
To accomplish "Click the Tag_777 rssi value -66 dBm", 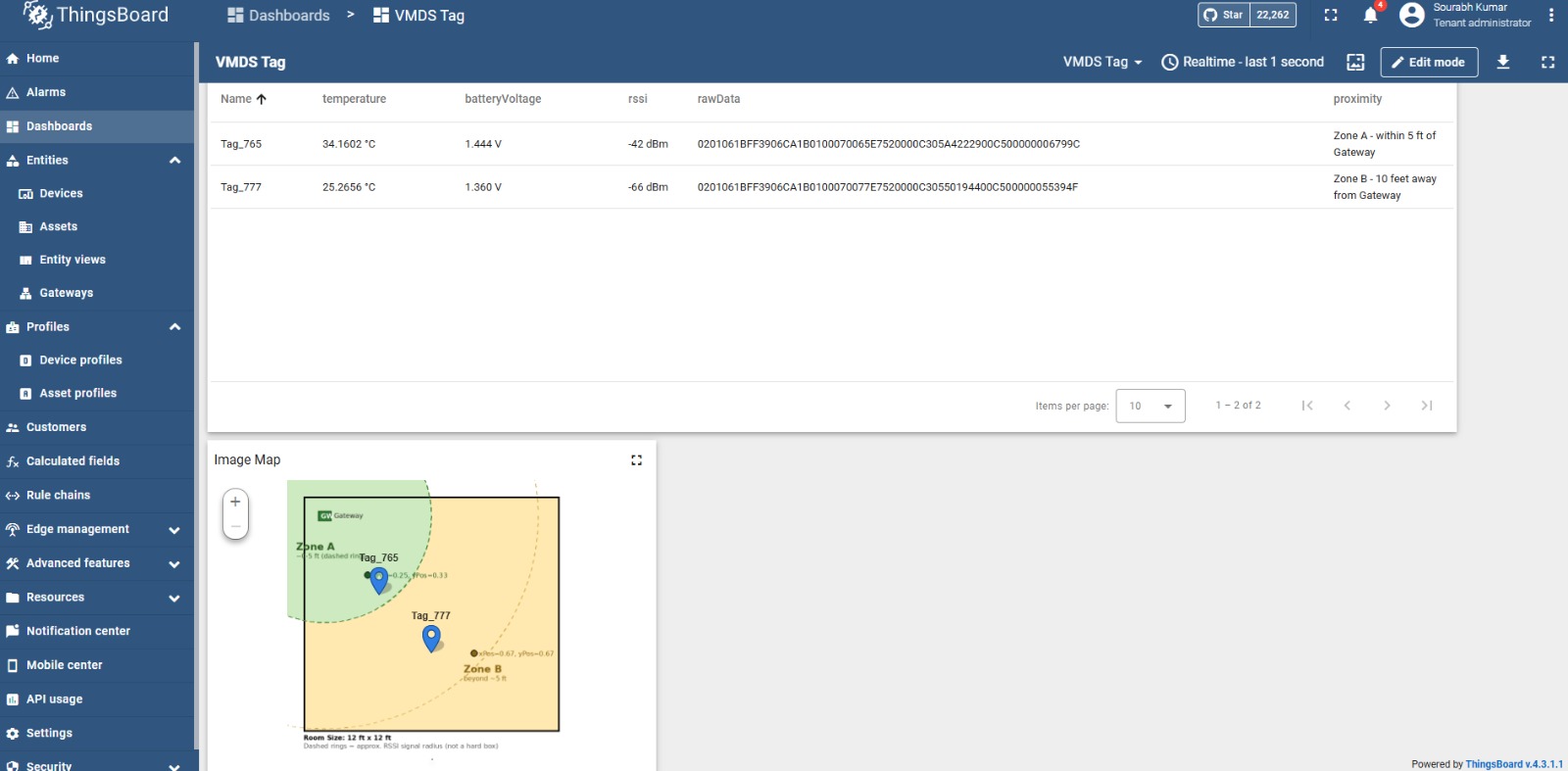I will (648, 187).
